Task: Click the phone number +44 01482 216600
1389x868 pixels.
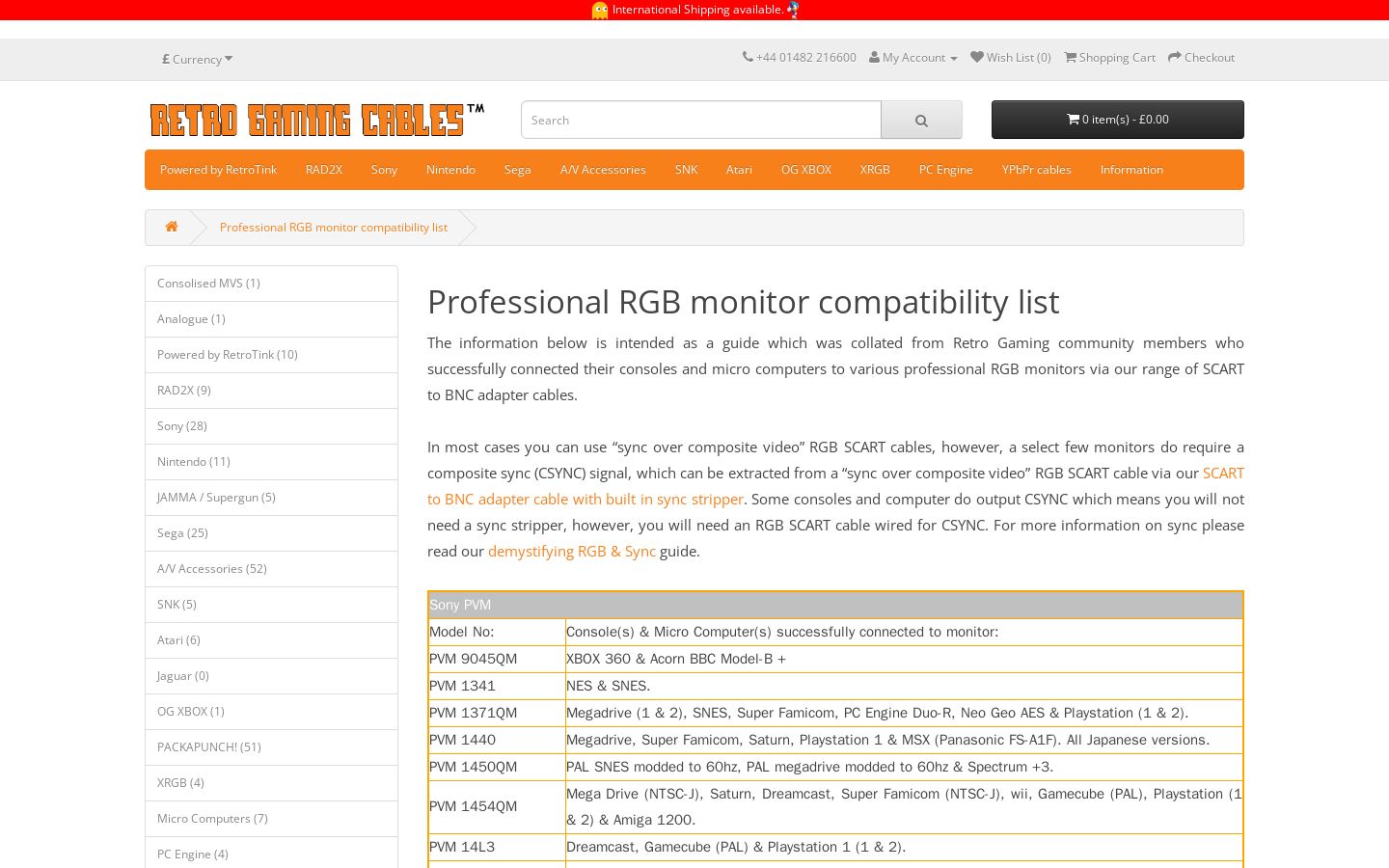Action: click(x=806, y=58)
